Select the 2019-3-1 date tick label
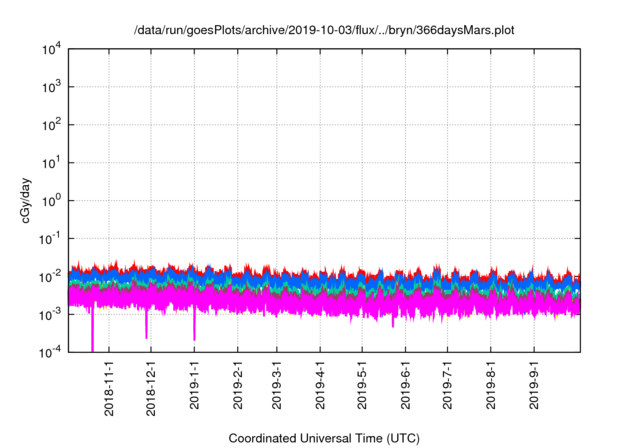Viewport: 640px width, 448px height. point(278,386)
